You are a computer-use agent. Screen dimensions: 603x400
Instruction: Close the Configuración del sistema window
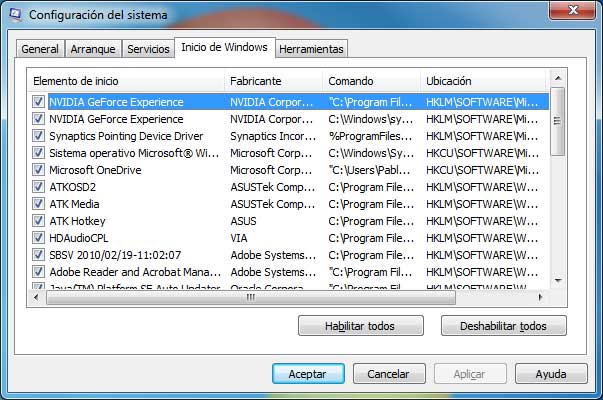tap(572, 10)
